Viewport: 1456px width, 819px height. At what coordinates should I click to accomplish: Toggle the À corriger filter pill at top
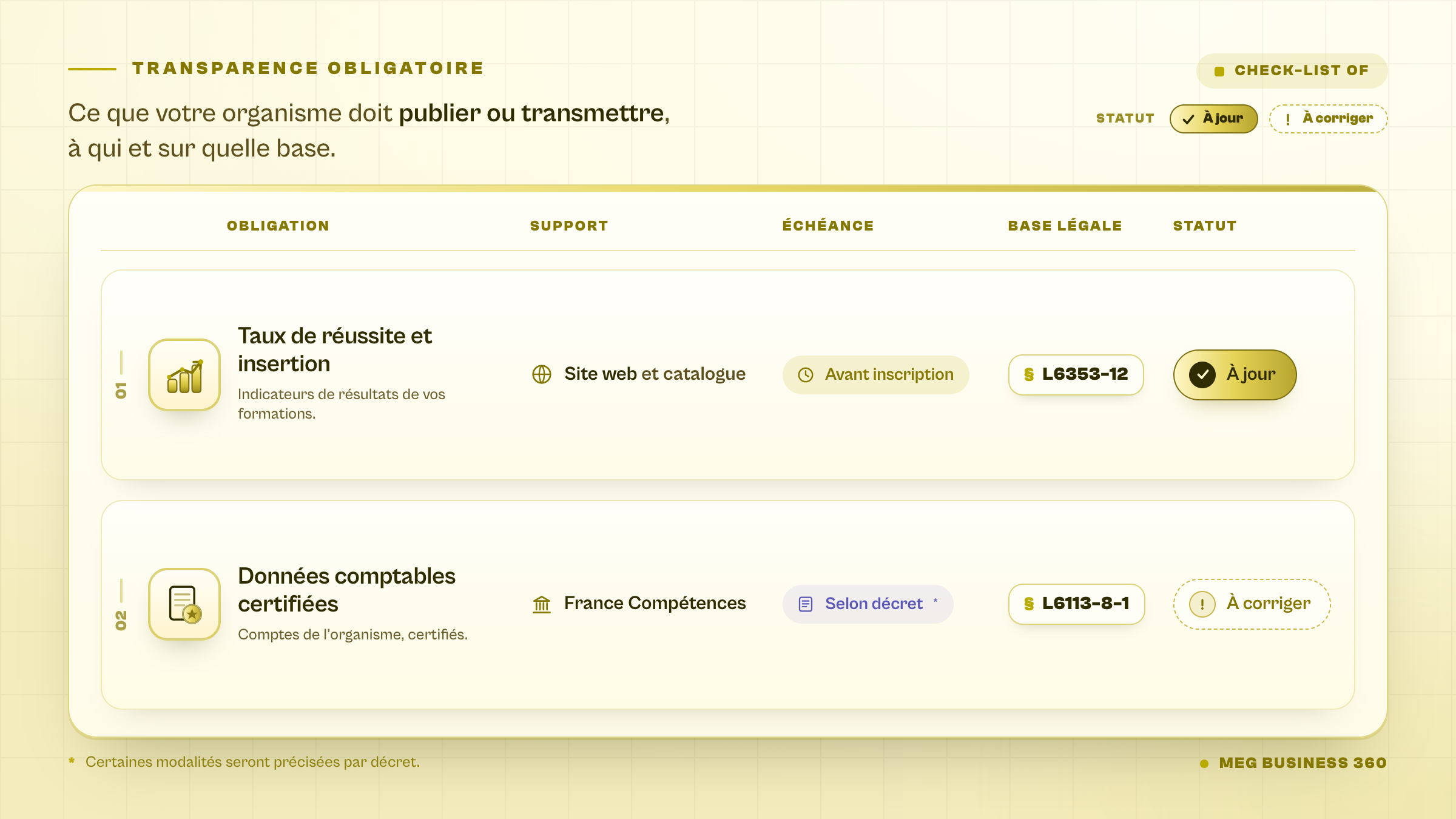pyautogui.click(x=1329, y=118)
